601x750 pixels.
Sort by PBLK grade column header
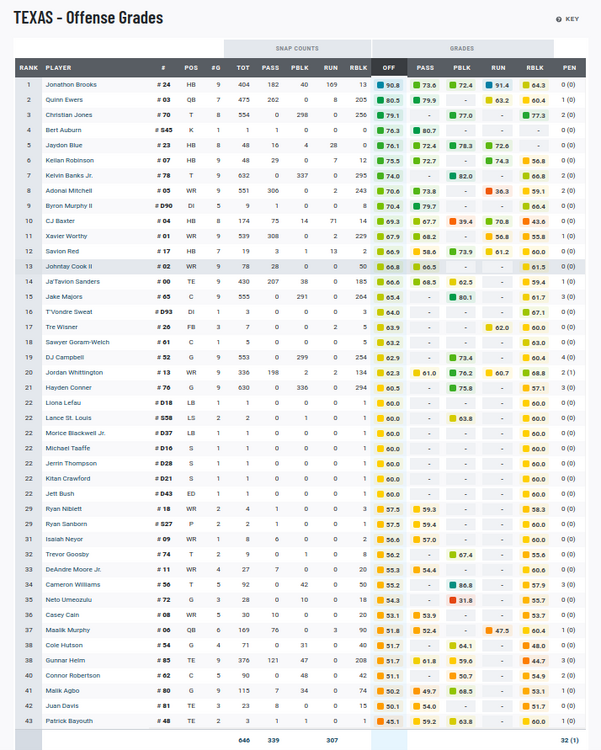(x=461, y=67)
